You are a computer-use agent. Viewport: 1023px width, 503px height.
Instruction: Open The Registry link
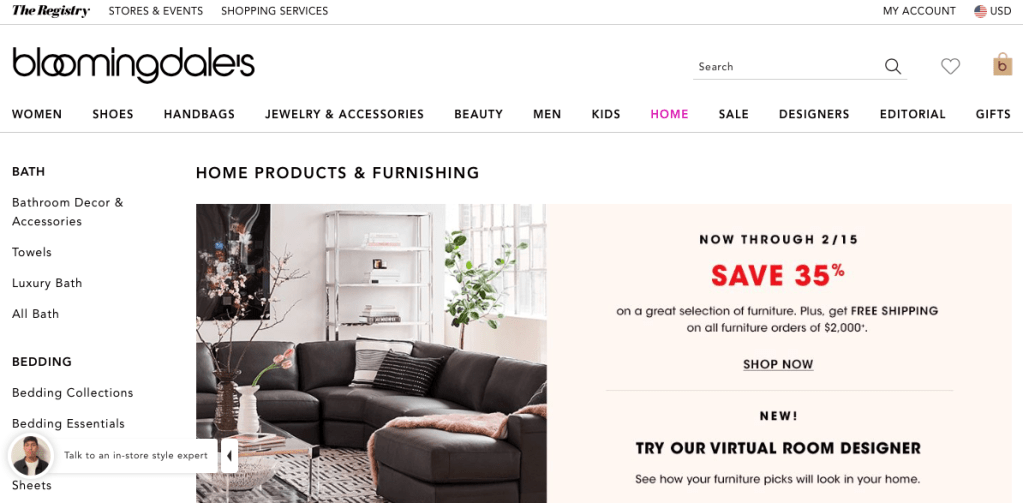tap(51, 11)
